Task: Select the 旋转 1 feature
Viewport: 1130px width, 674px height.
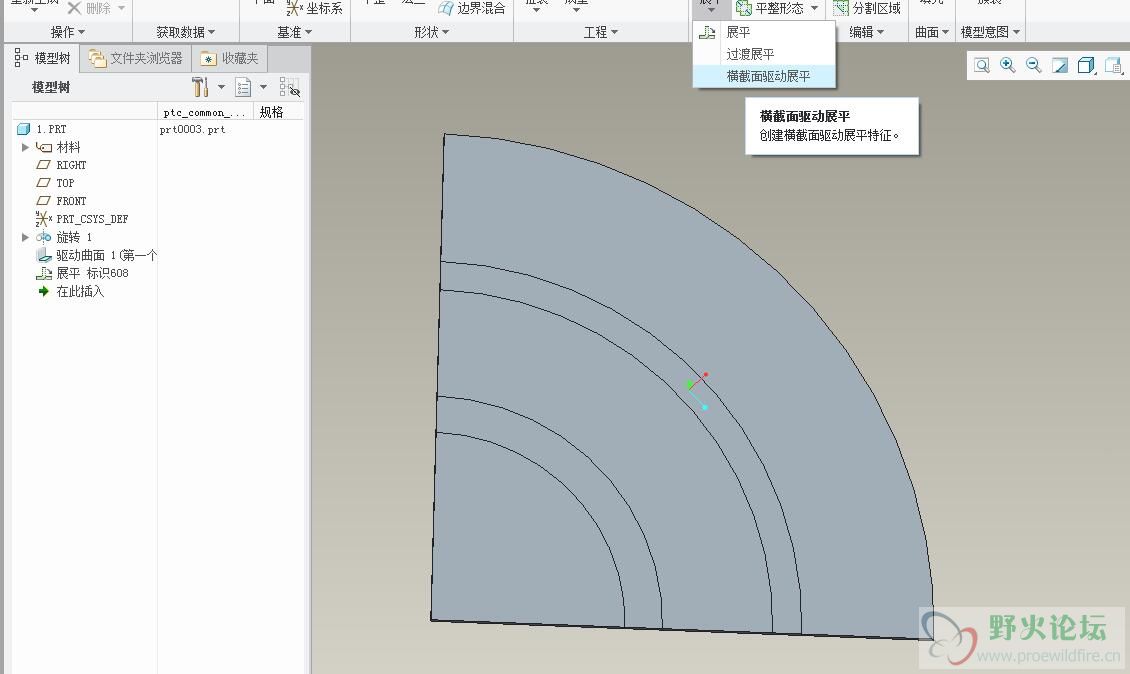Action: pyautogui.click(x=64, y=237)
